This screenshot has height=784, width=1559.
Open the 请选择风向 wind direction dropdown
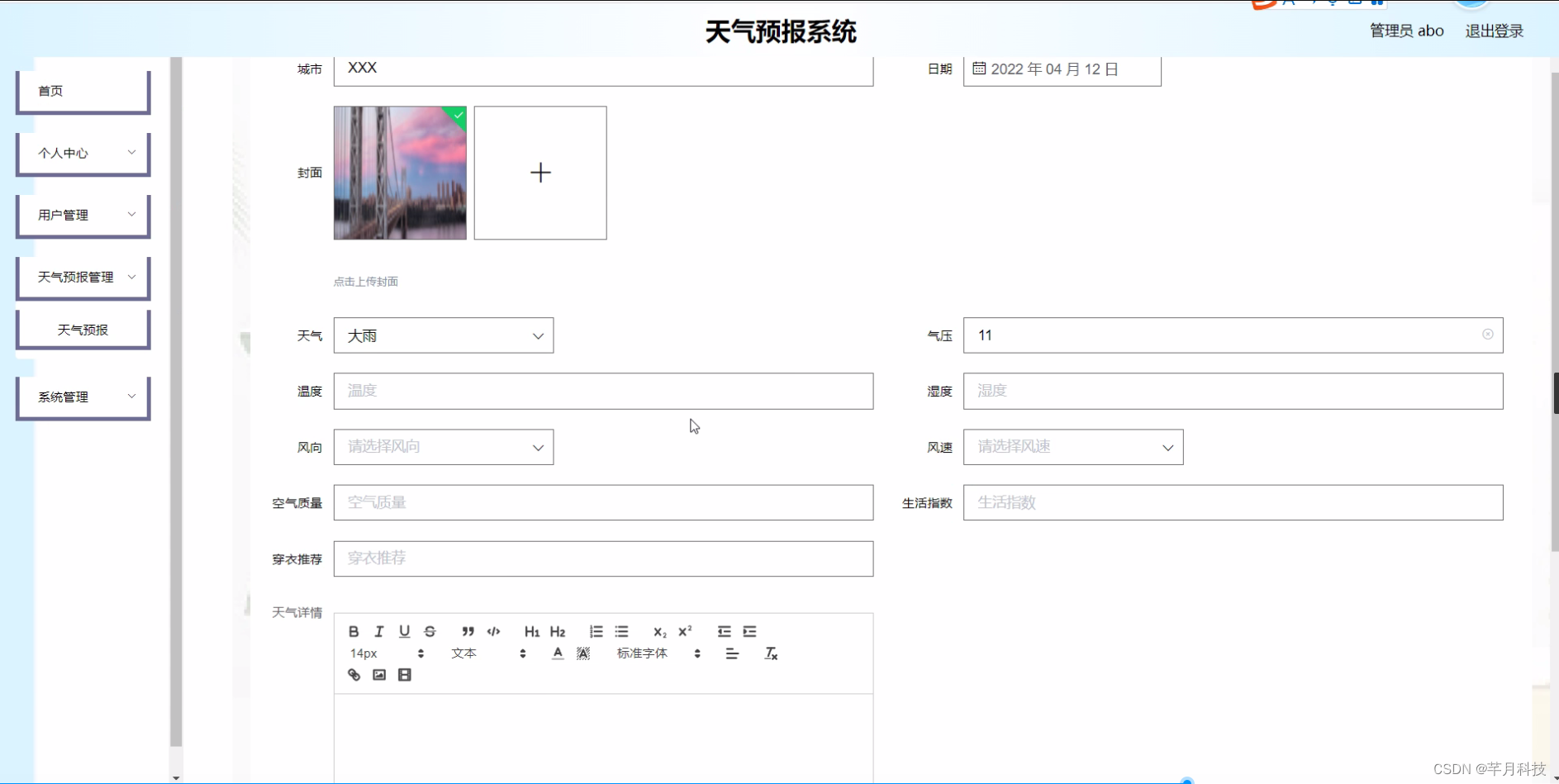(444, 447)
